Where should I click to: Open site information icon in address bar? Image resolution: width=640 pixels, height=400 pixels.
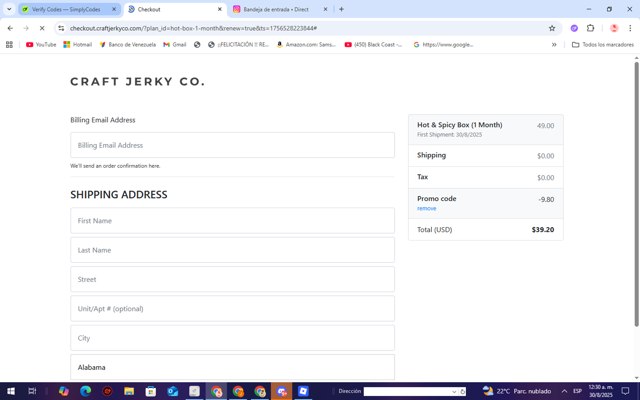[x=61, y=28]
